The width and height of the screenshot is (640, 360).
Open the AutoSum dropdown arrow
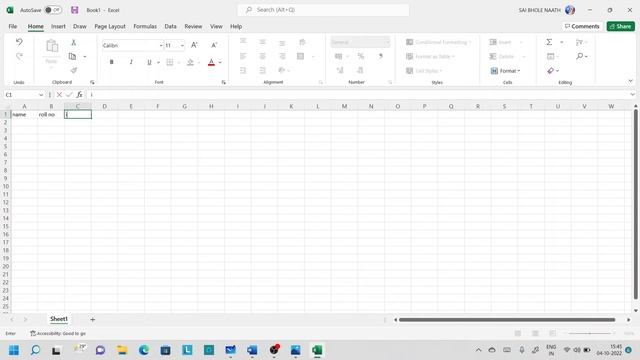pyautogui.click(x=562, y=42)
